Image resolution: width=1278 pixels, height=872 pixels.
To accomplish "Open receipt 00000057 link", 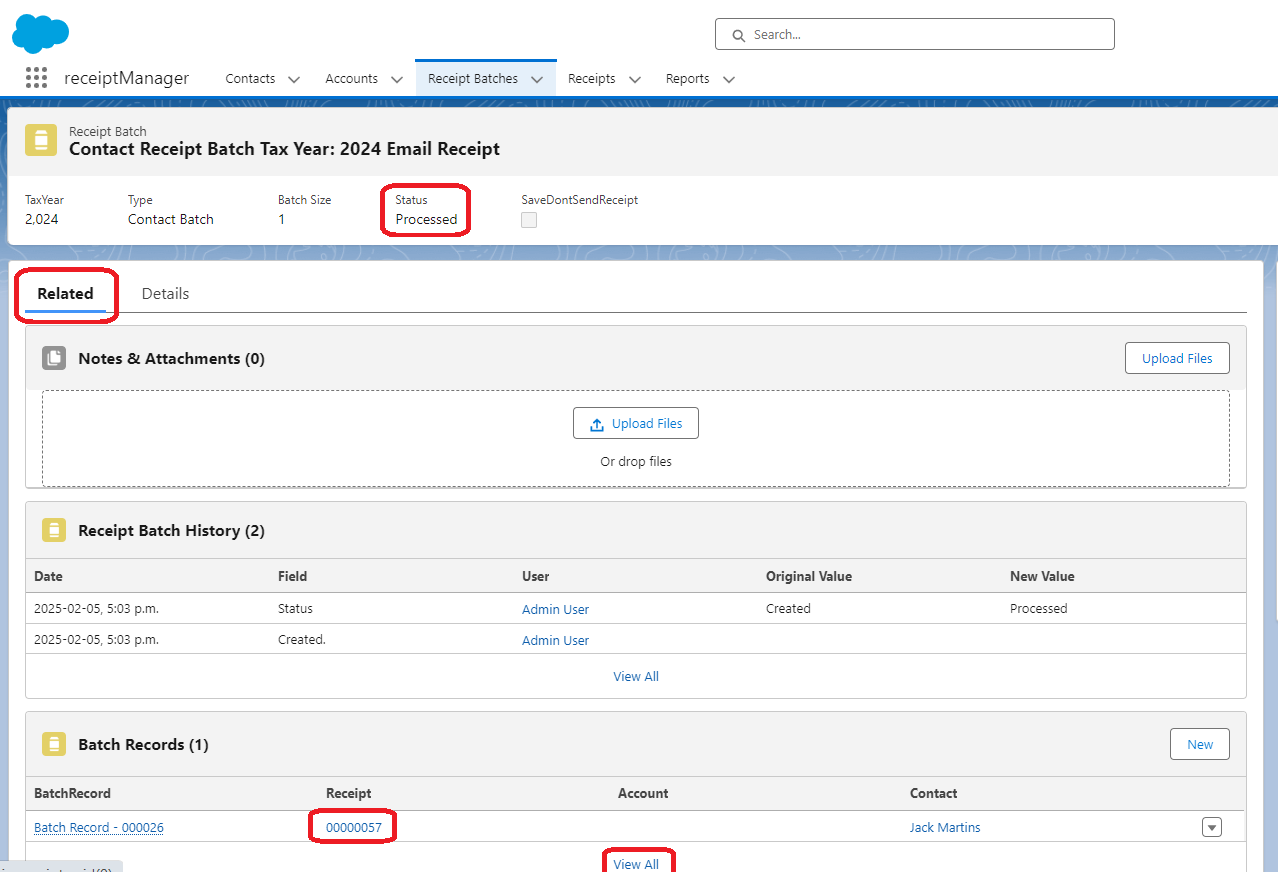I will click(354, 827).
